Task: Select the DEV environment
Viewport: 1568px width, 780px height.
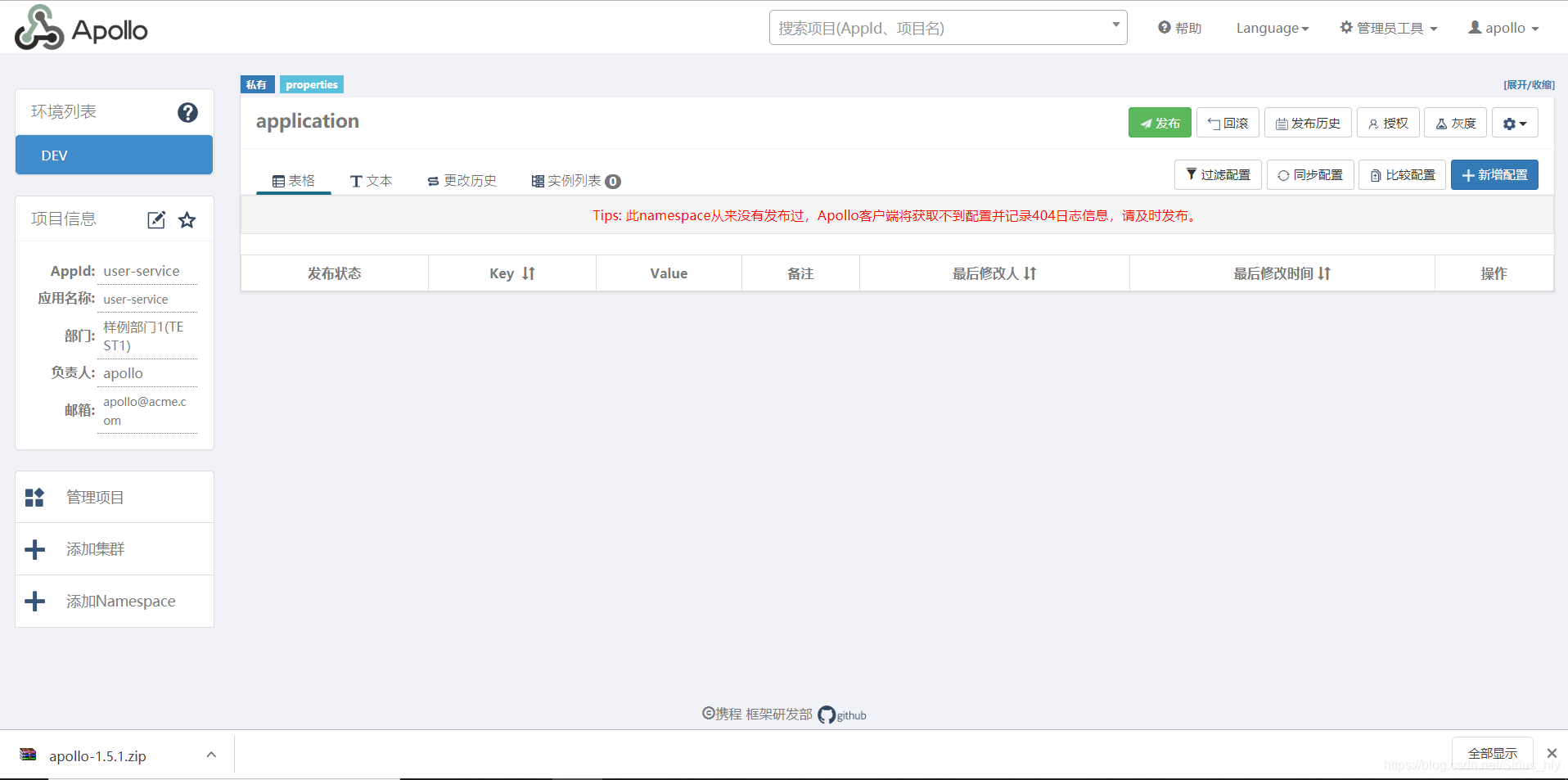Action: point(114,155)
